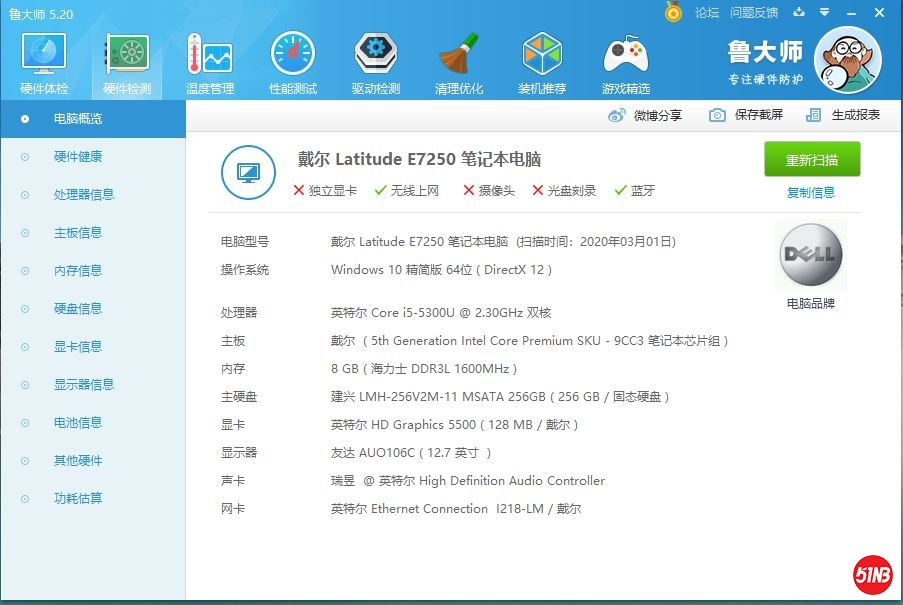Click the 鲁大师 mascot avatar
Screen dimensions: 903x605
pyautogui.click(x=847, y=59)
